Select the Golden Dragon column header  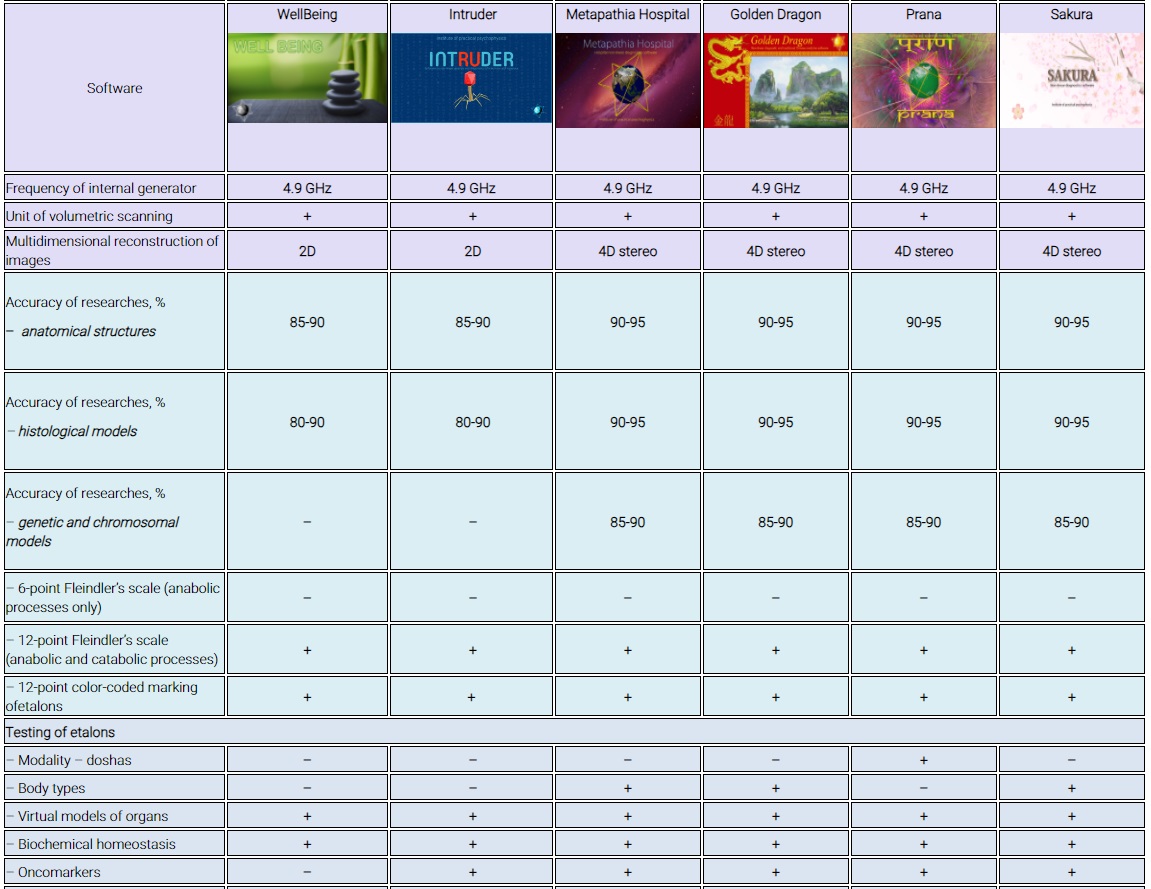(x=776, y=15)
